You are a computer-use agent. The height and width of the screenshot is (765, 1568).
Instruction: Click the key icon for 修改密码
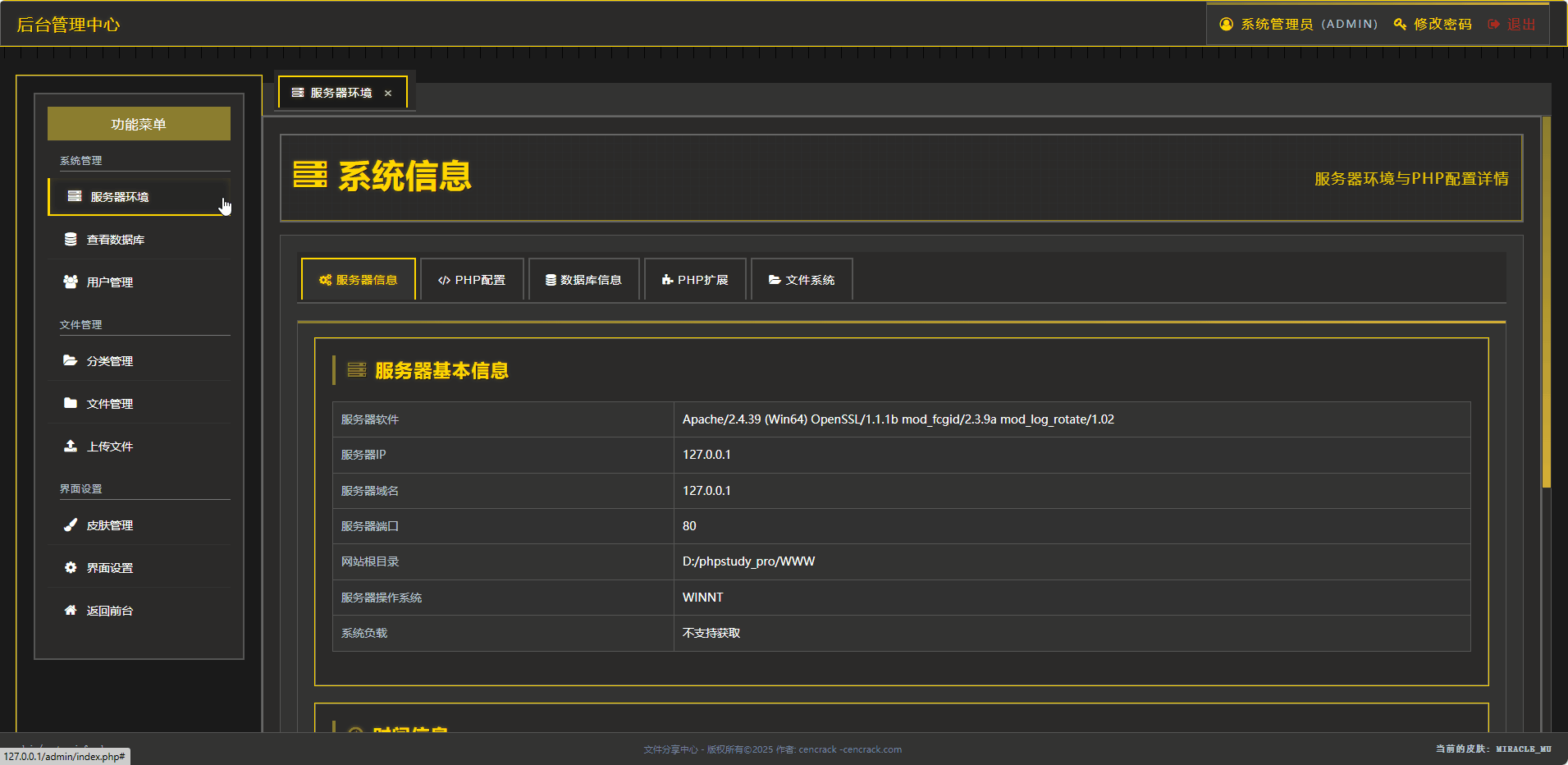click(1400, 25)
